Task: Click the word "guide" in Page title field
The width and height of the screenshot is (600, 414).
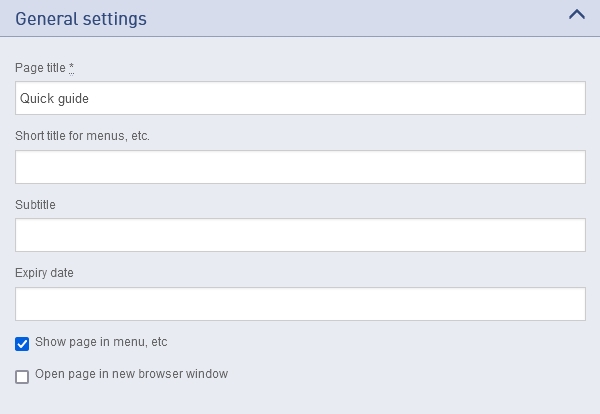Action: click(x=74, y=99)
